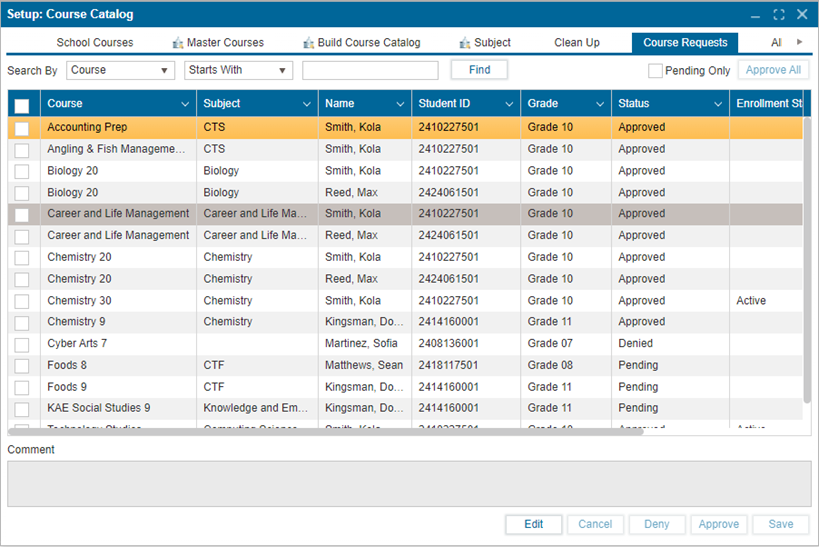819x547 pixels.
Task: Click the Edit button
Action: tap(533, 524)
